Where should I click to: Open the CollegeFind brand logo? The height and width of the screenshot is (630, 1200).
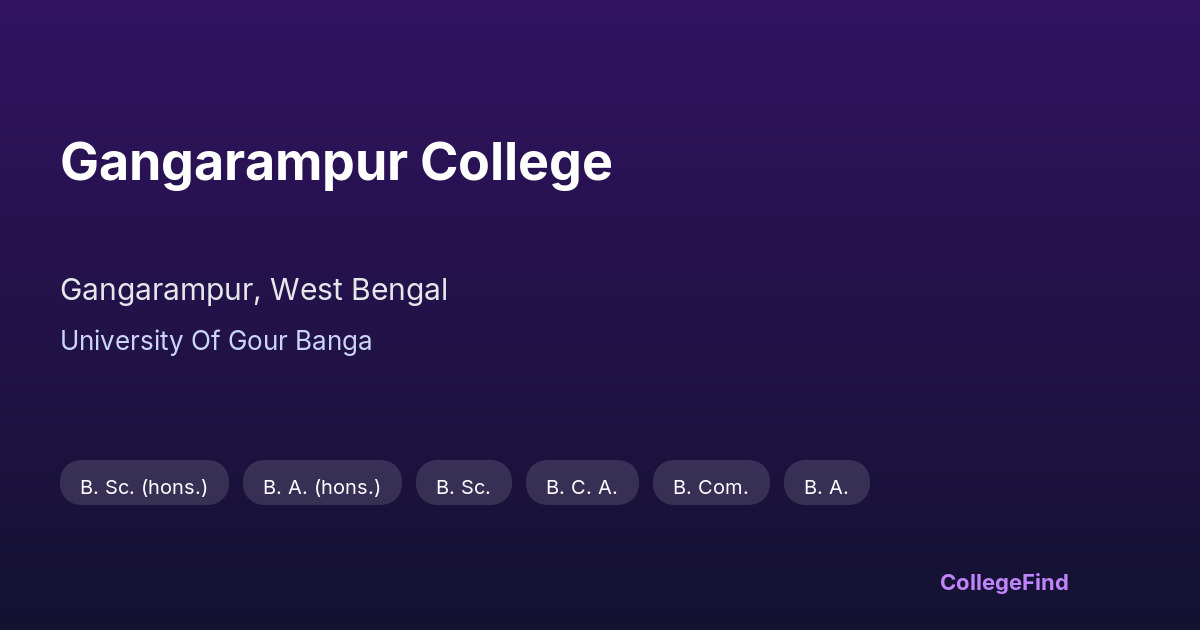(1004, 582)
